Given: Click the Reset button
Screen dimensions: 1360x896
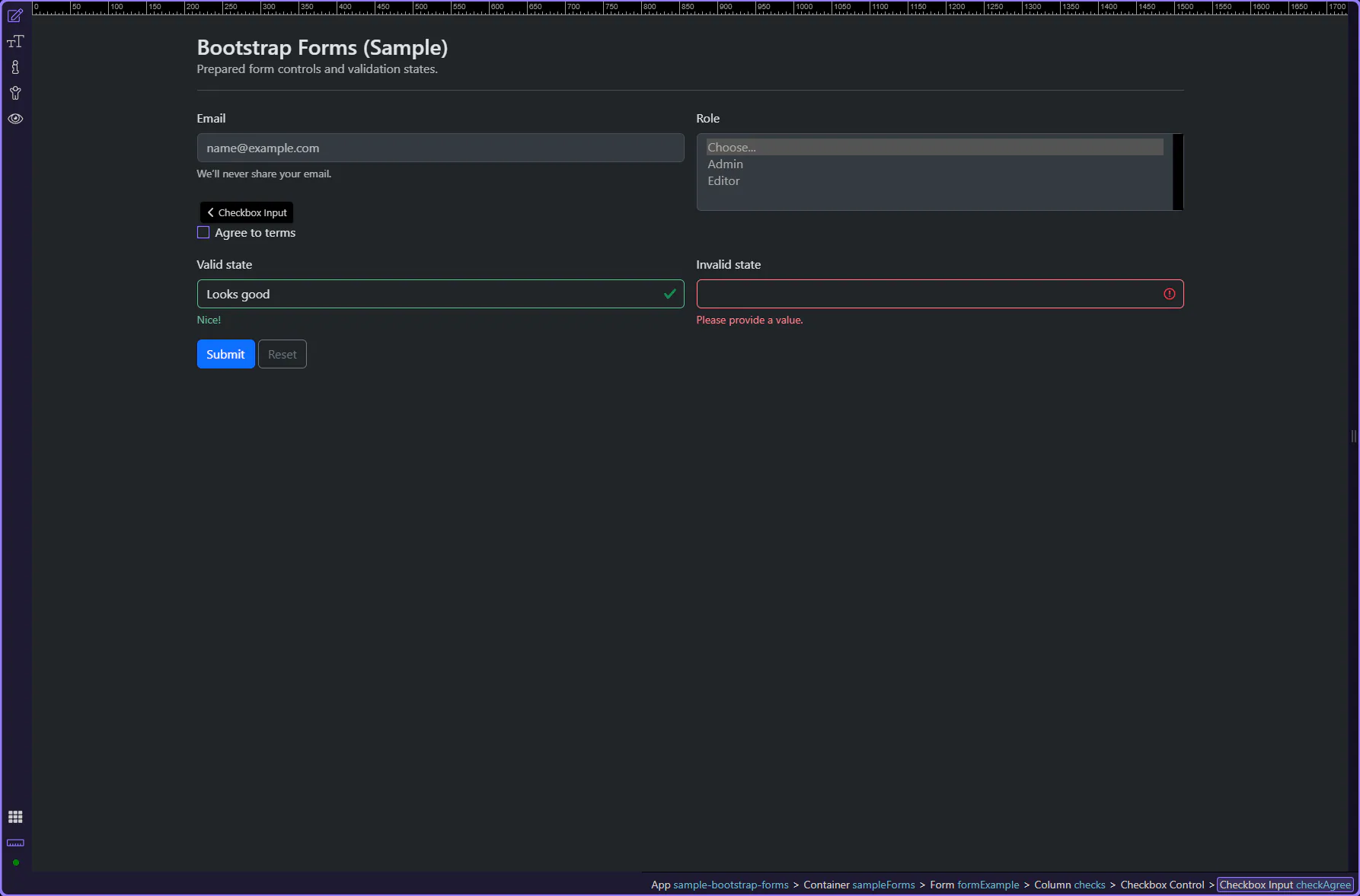Looking at the screenshot, I should tap(282, 354).
